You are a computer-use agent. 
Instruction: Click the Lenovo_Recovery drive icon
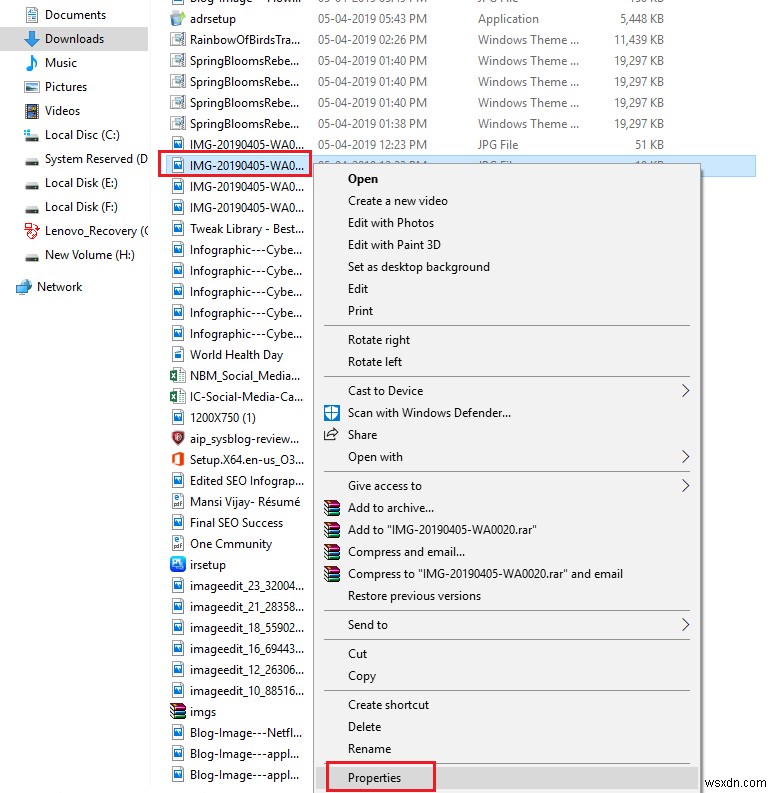[x=31, y=231]
